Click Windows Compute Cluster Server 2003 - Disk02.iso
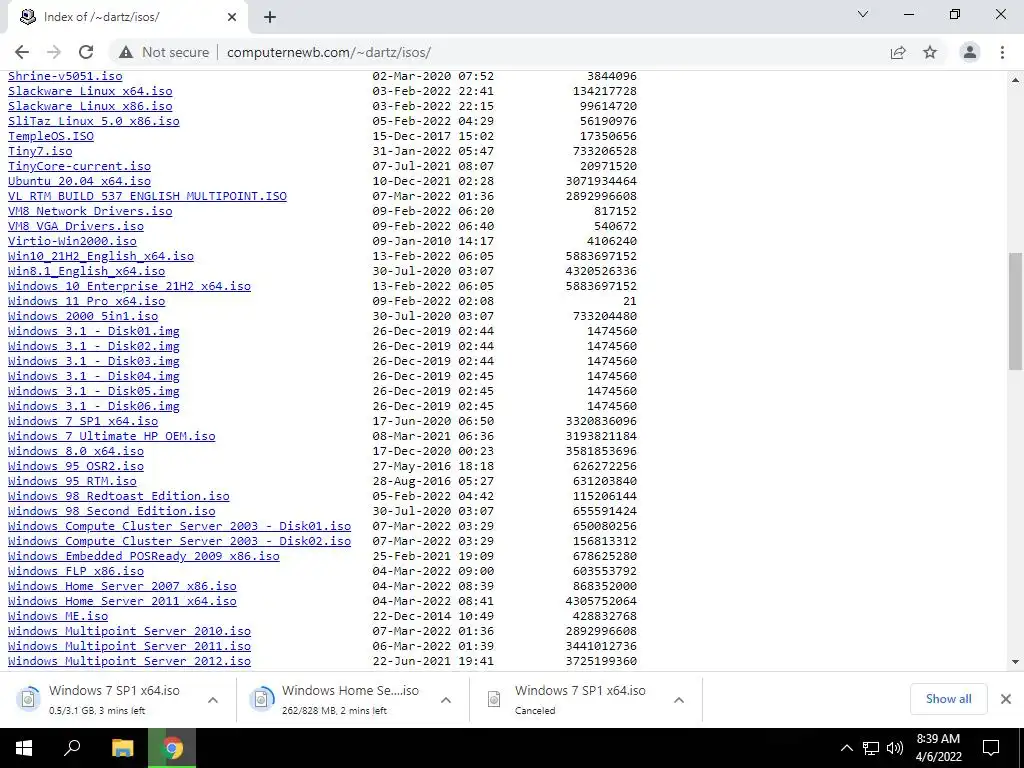 [180, 541]
